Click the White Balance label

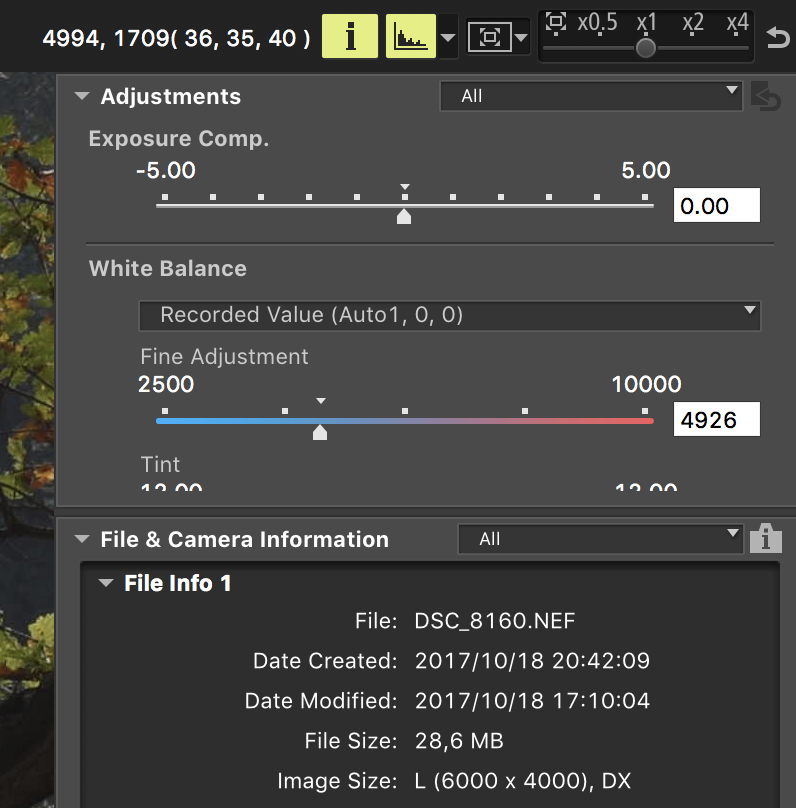167,268
